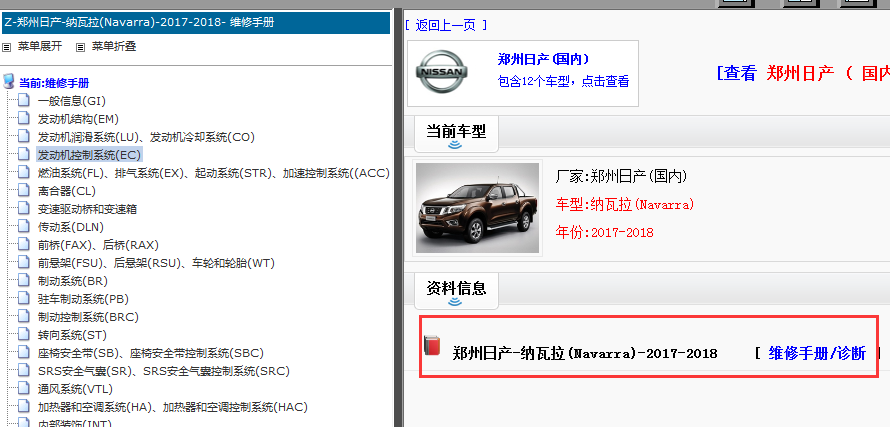Click 包含12个车型,点击查看 link
The height and width of the screenshot is (427, 890).
tap(564, 81)
